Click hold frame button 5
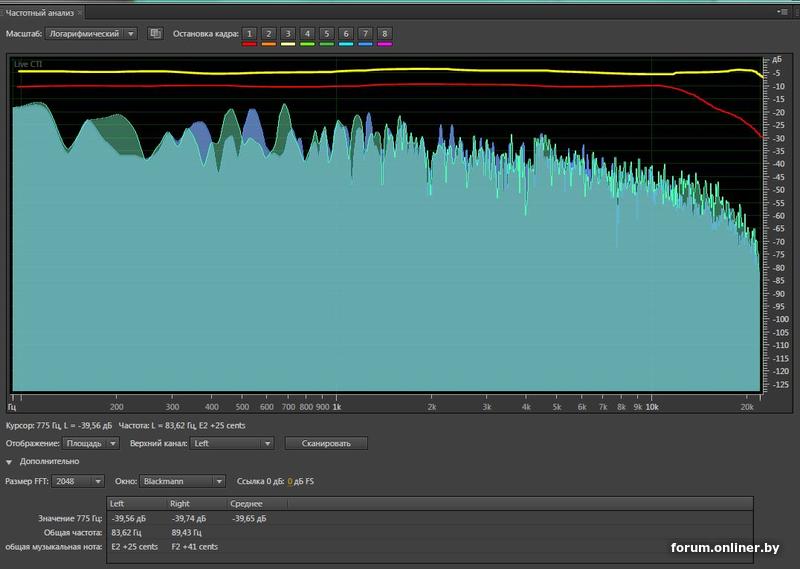Screen dimensions: 800x569 click(x=326, y=34)
